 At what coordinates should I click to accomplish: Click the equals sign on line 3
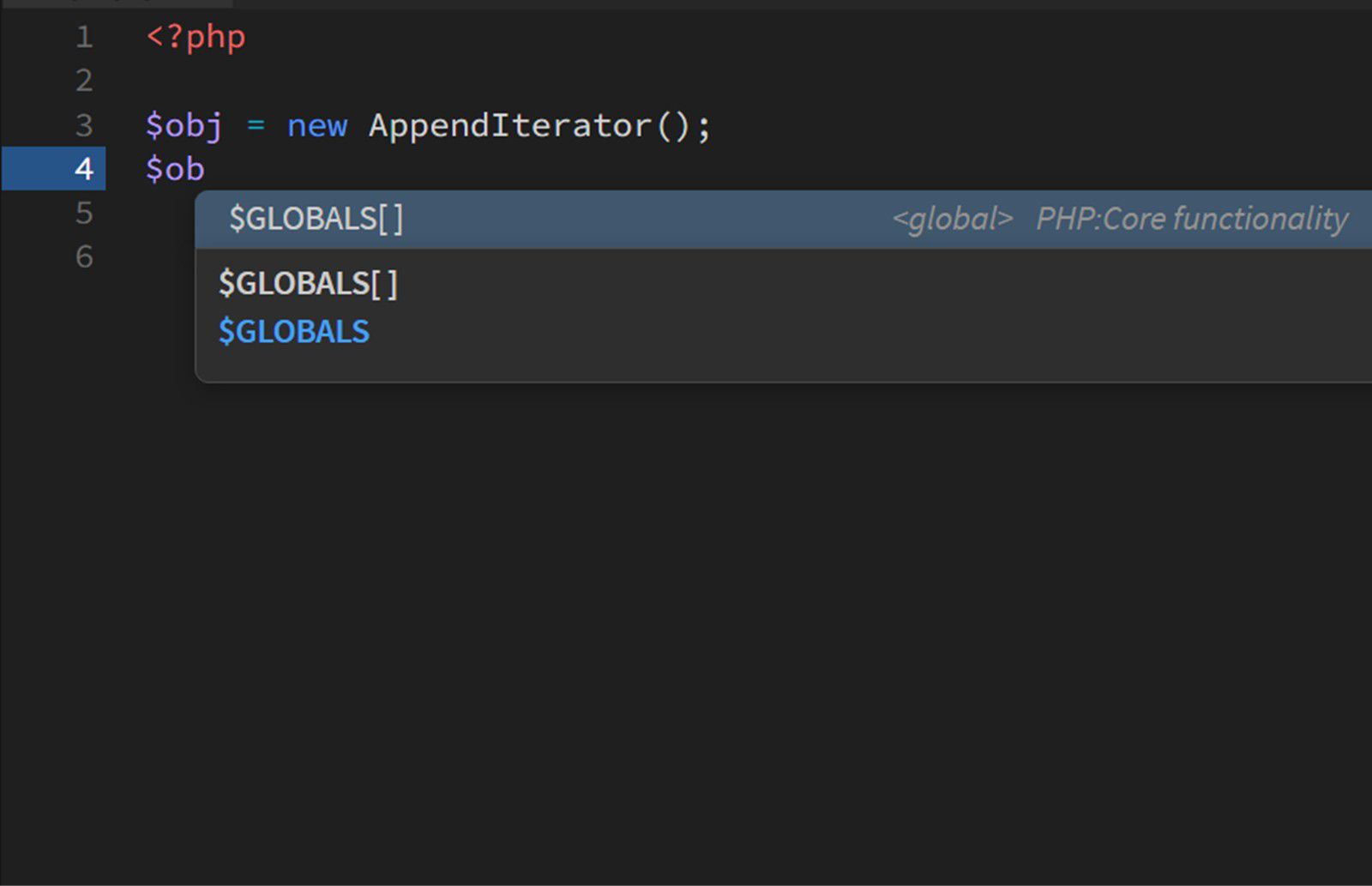click(x=256, y=126)
